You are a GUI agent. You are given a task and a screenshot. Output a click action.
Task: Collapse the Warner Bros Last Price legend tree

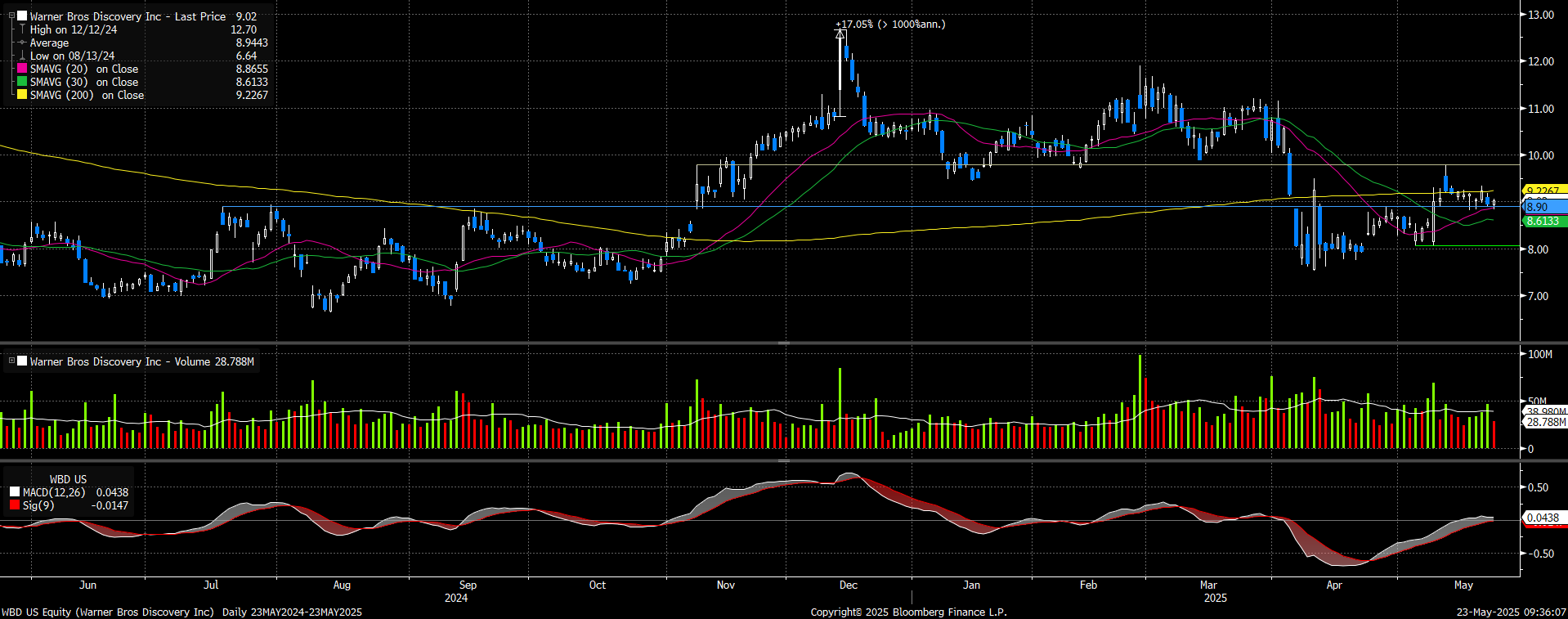pyautogui.click(x=11, y=16)
